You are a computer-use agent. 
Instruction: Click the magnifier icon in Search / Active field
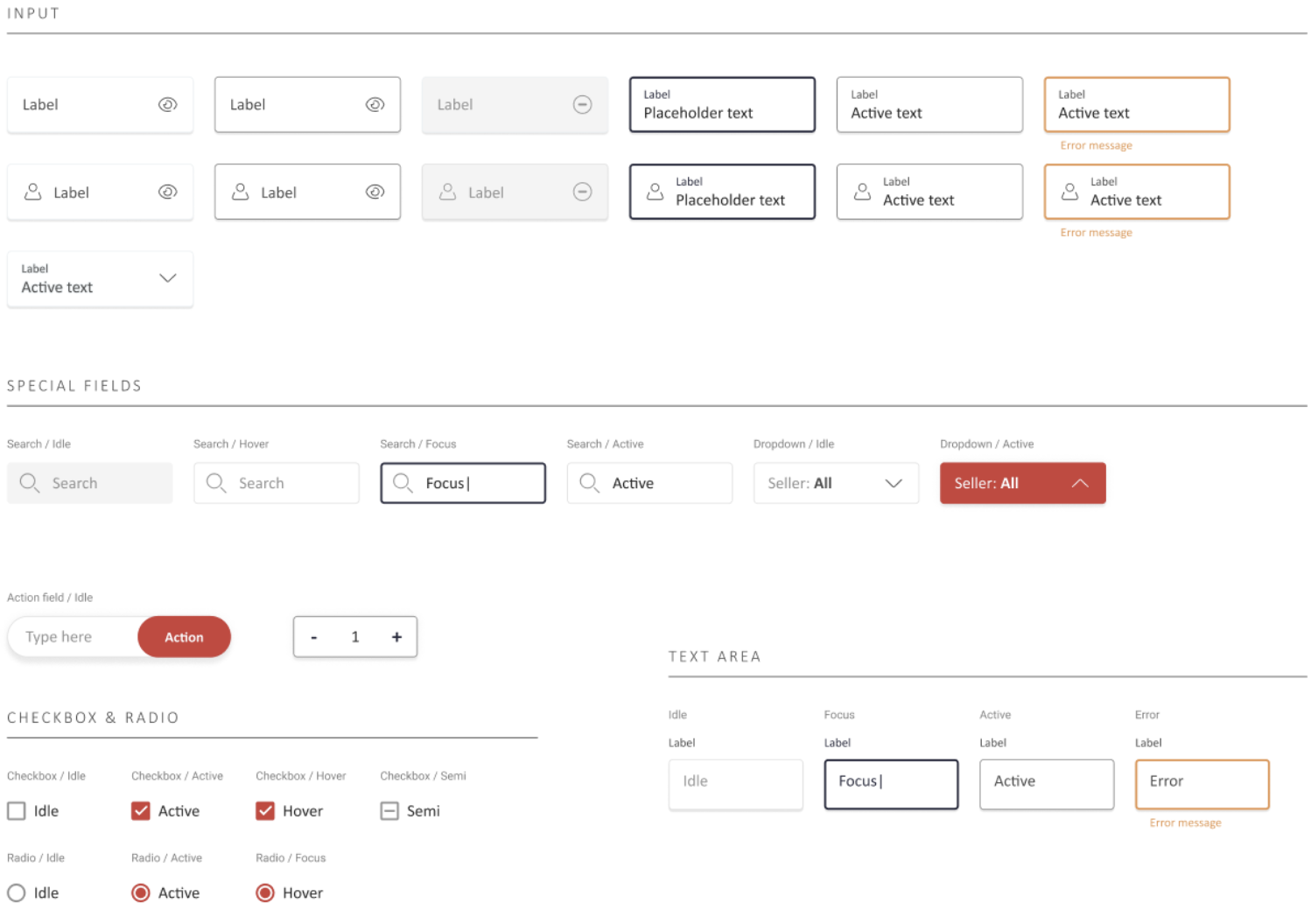[589, 483]
